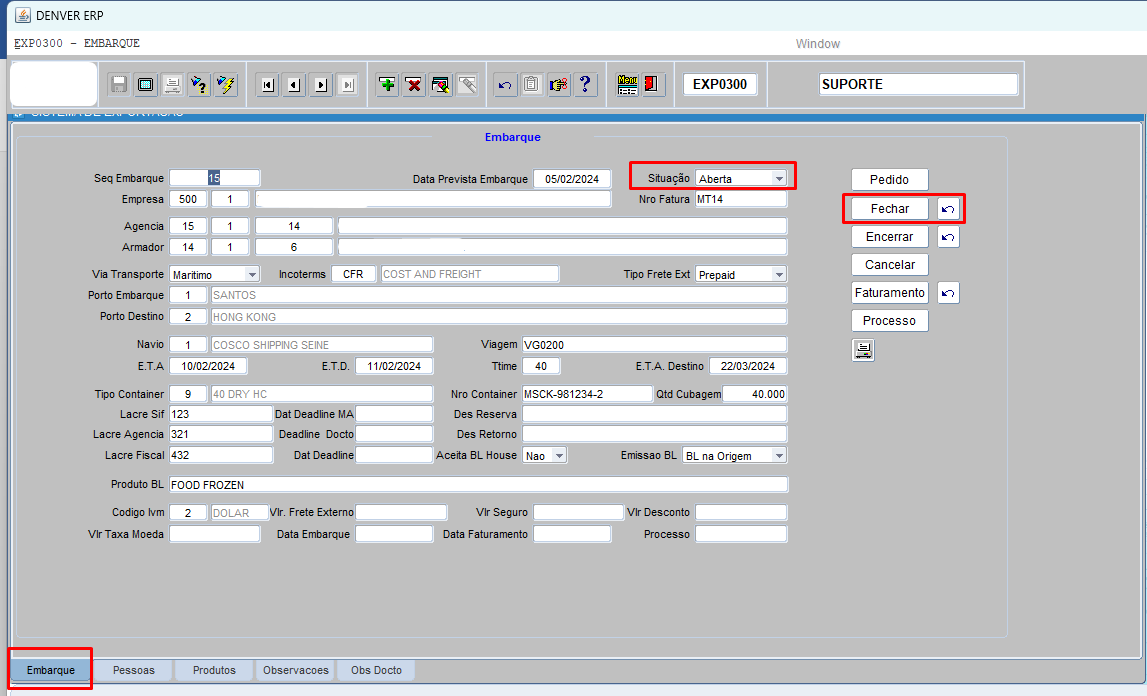Go to the next record
This screenshot has height=696, width=1147.
click(321, 85)
